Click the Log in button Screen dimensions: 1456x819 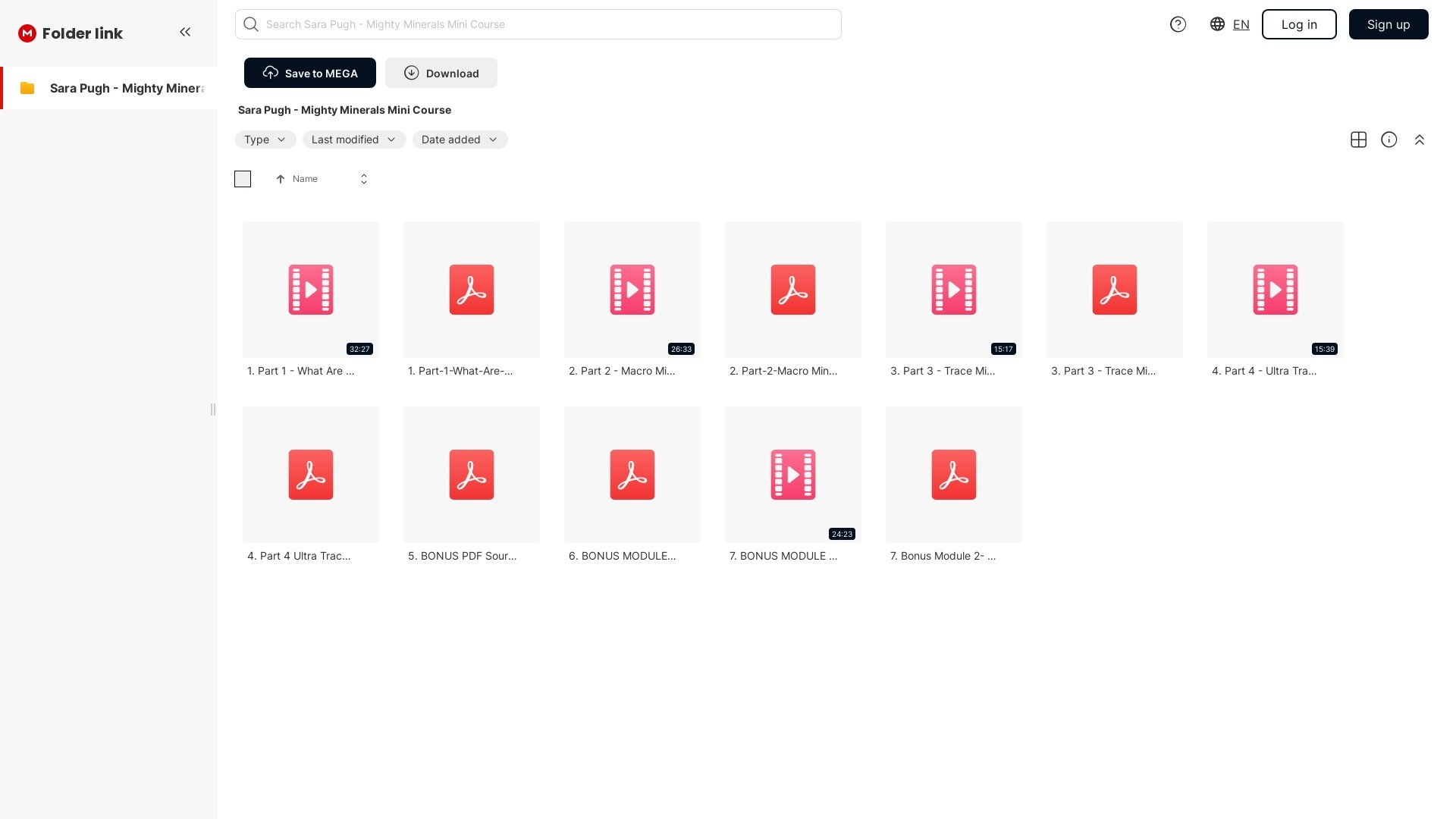point(1298,24)
